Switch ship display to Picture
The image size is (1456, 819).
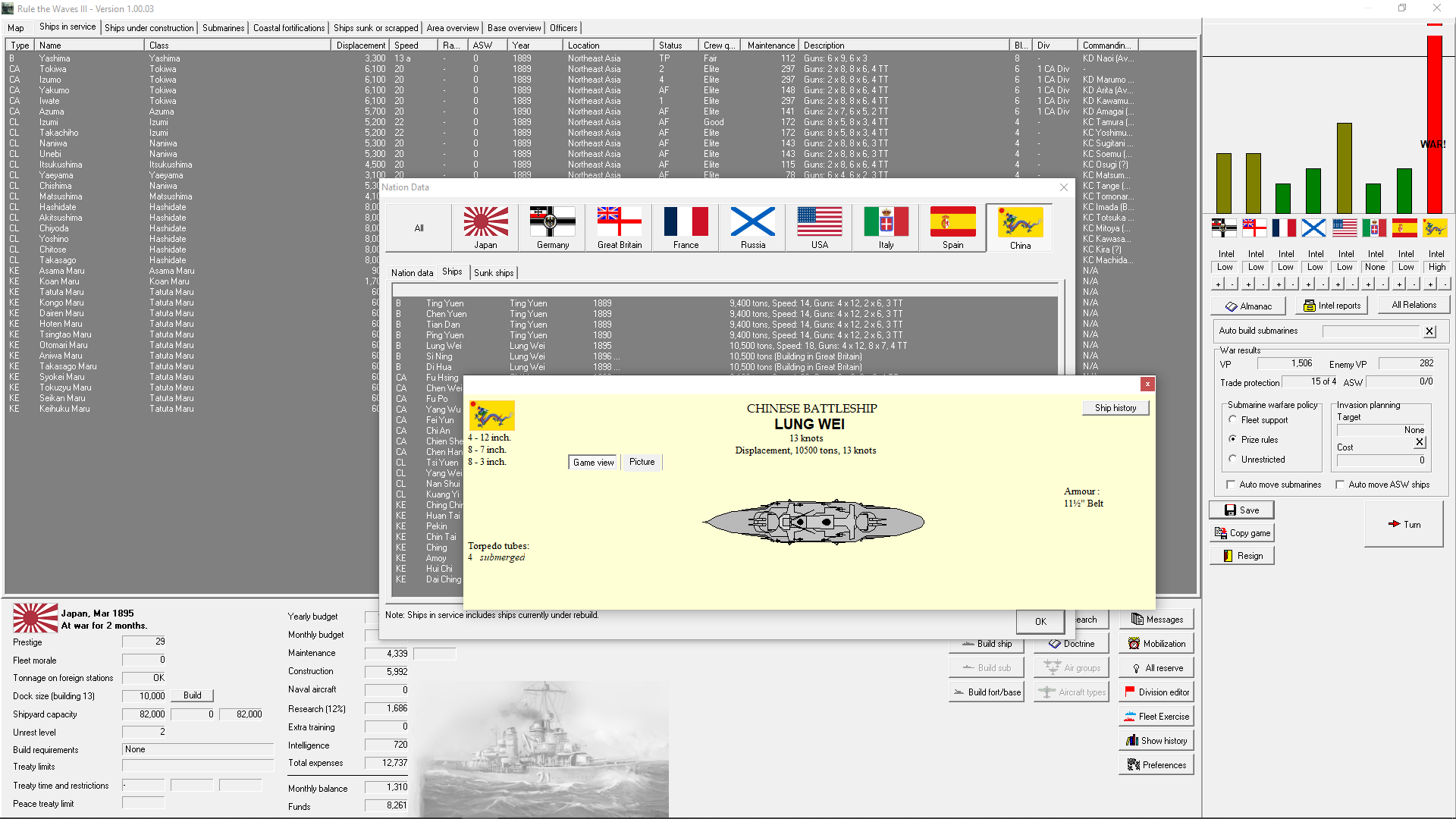click(x=642, y=462)
